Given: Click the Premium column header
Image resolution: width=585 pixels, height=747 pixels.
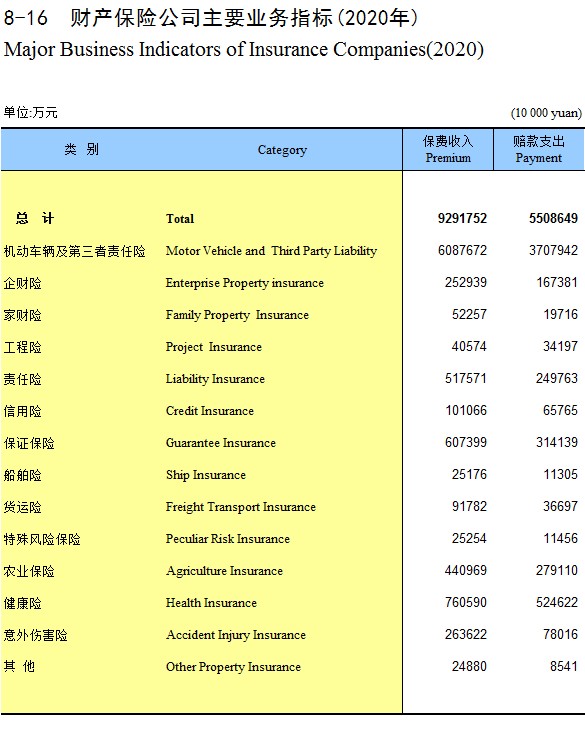Looking at the screenshot, I should (x=448, y=150).
